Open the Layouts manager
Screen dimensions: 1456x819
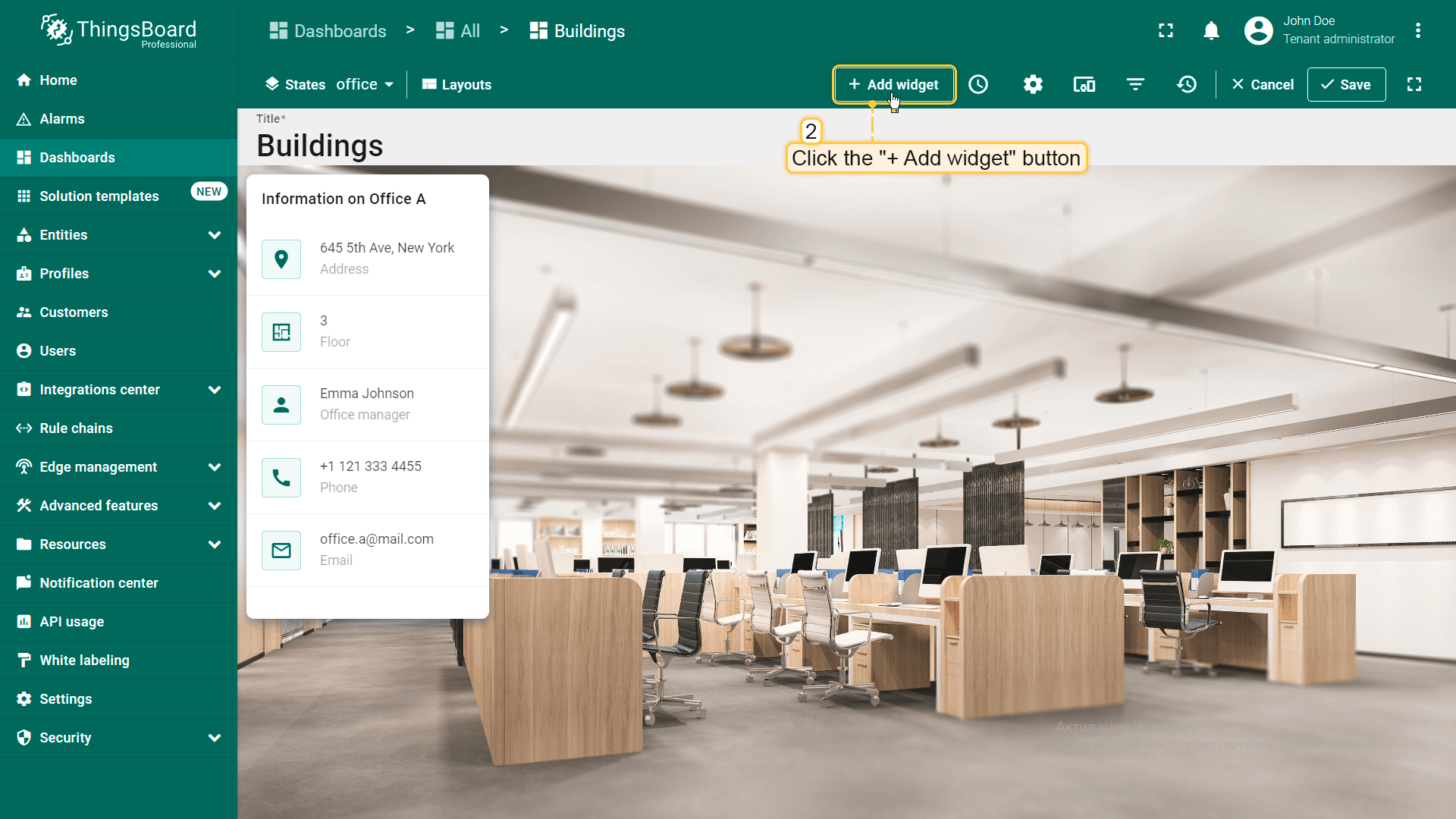pyautogui.click(x=457, y=84)
